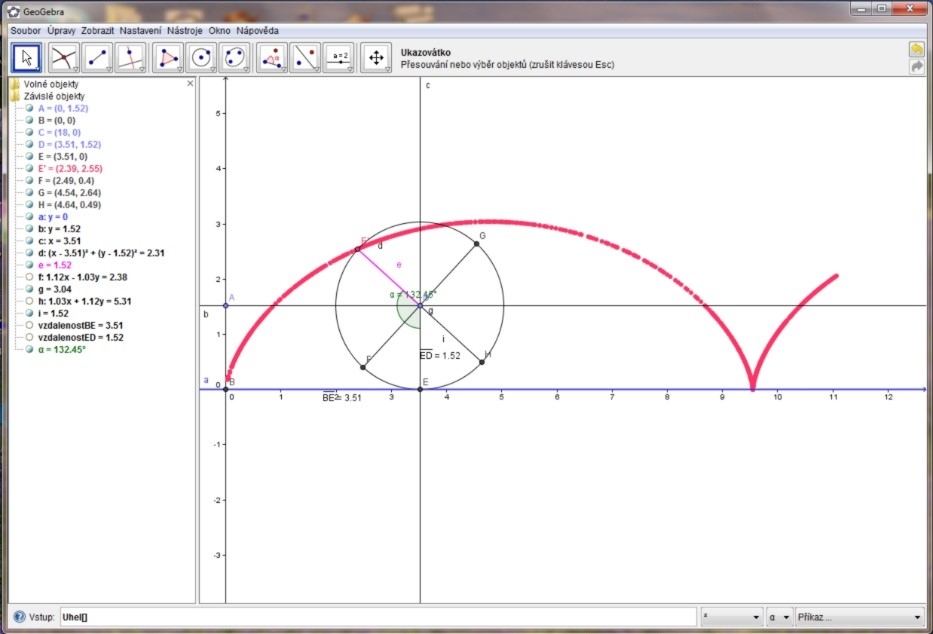Select the Move Graphics View tool

(x=376, y=58)
